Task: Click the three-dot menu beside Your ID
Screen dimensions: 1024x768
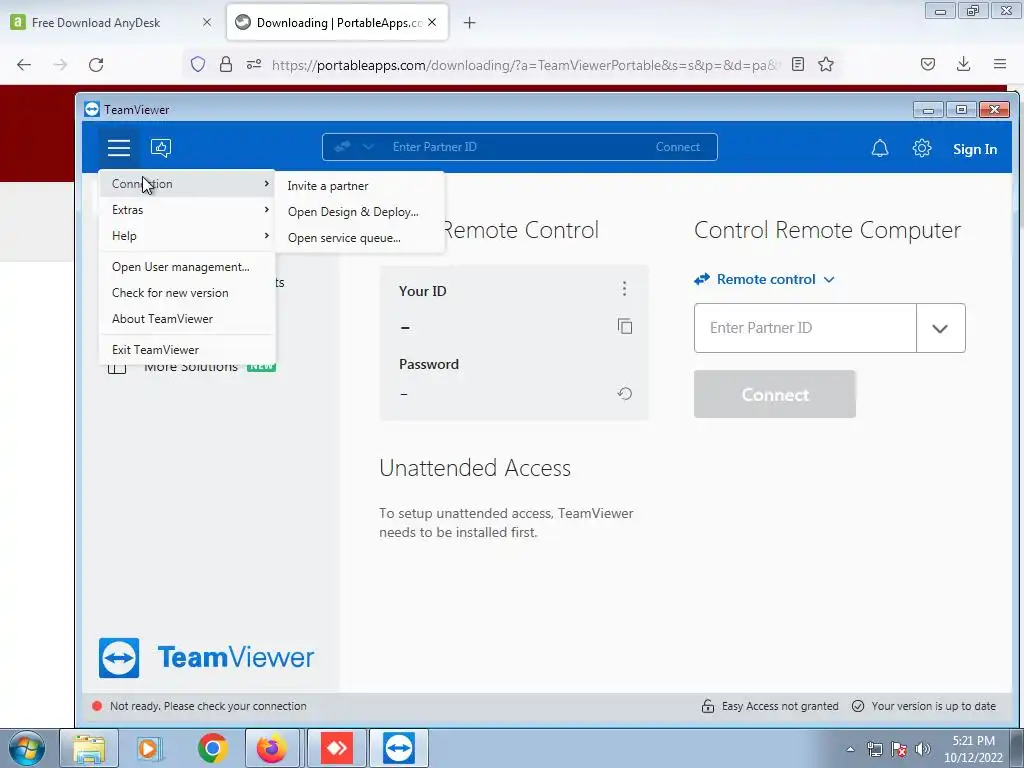Action: [x=624, y=289]
